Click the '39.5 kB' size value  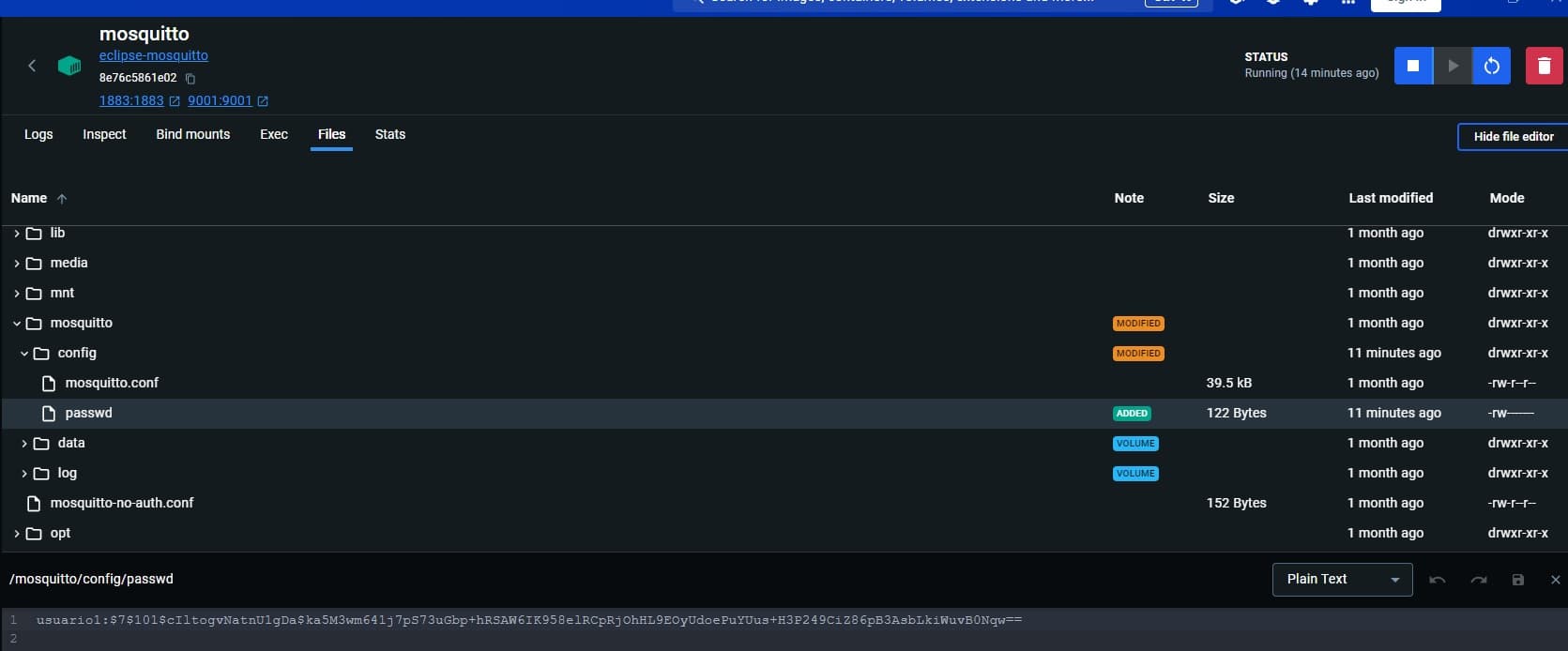(x=1229, y=383)
